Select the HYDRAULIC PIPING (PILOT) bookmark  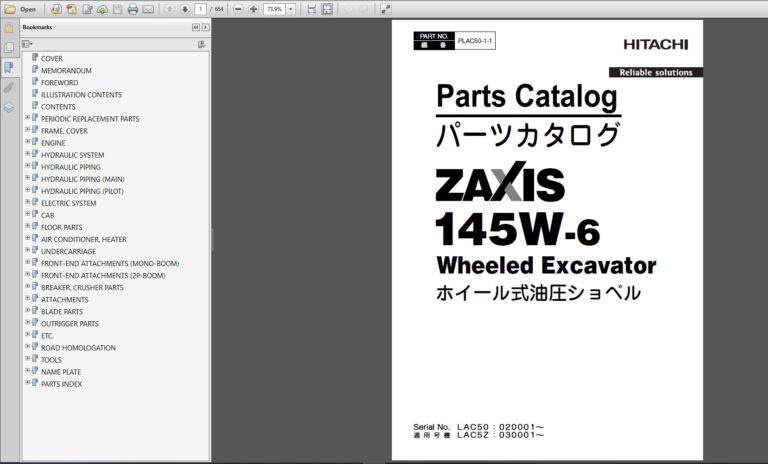coord(82,191)
